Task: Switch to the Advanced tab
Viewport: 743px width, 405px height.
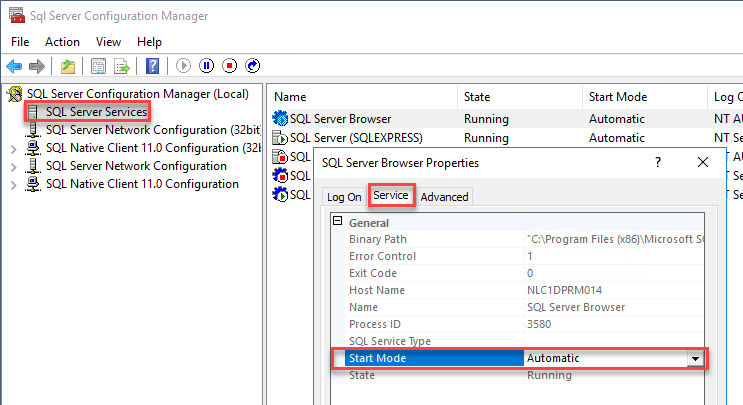Action: click(444, 197)
